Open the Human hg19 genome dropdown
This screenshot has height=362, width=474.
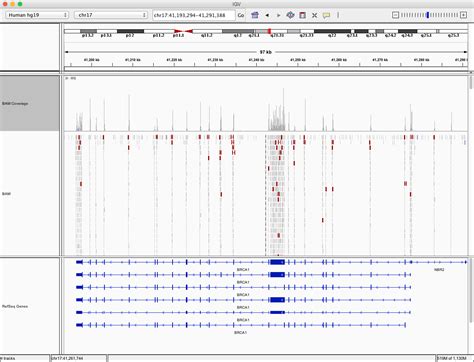[x=37, y=15]
